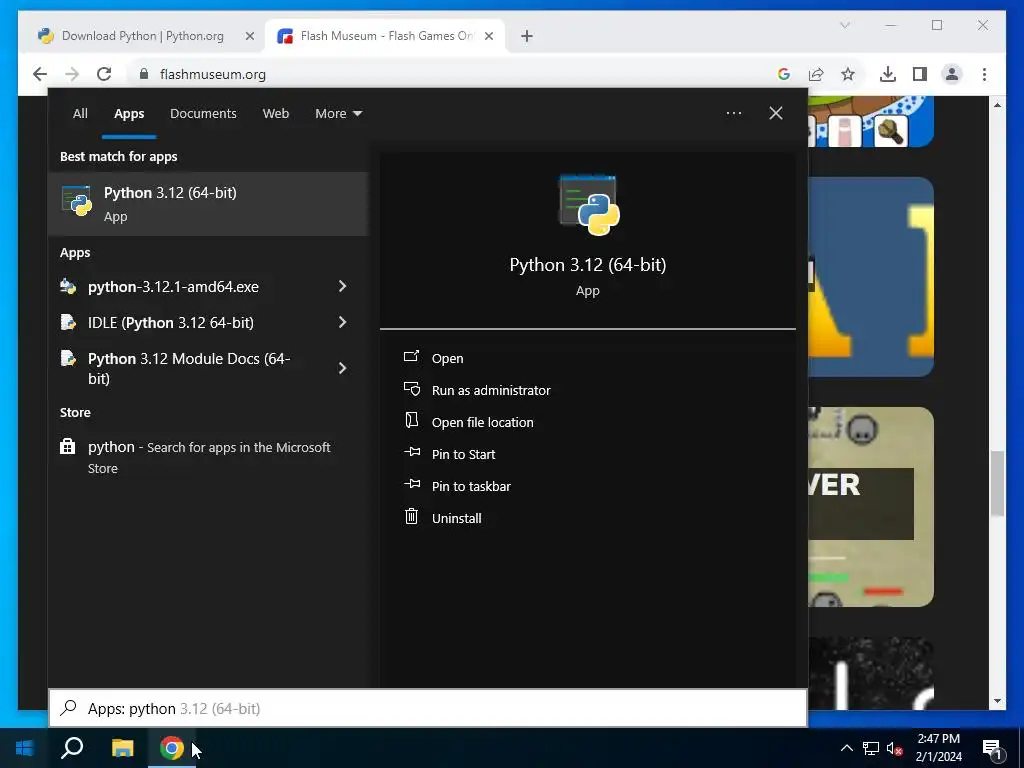
Task: Click the search box with python text
Action: tap(428, 709)
